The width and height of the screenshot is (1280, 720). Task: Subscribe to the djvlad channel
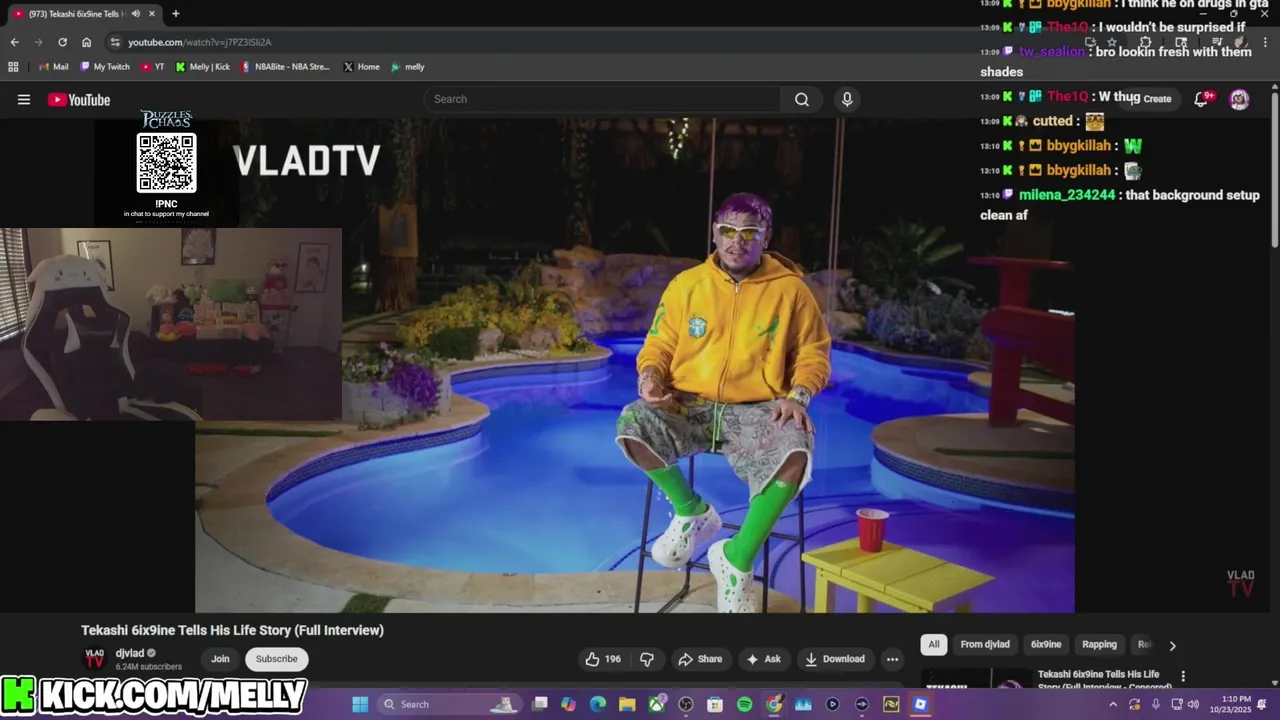click(277, 659)
